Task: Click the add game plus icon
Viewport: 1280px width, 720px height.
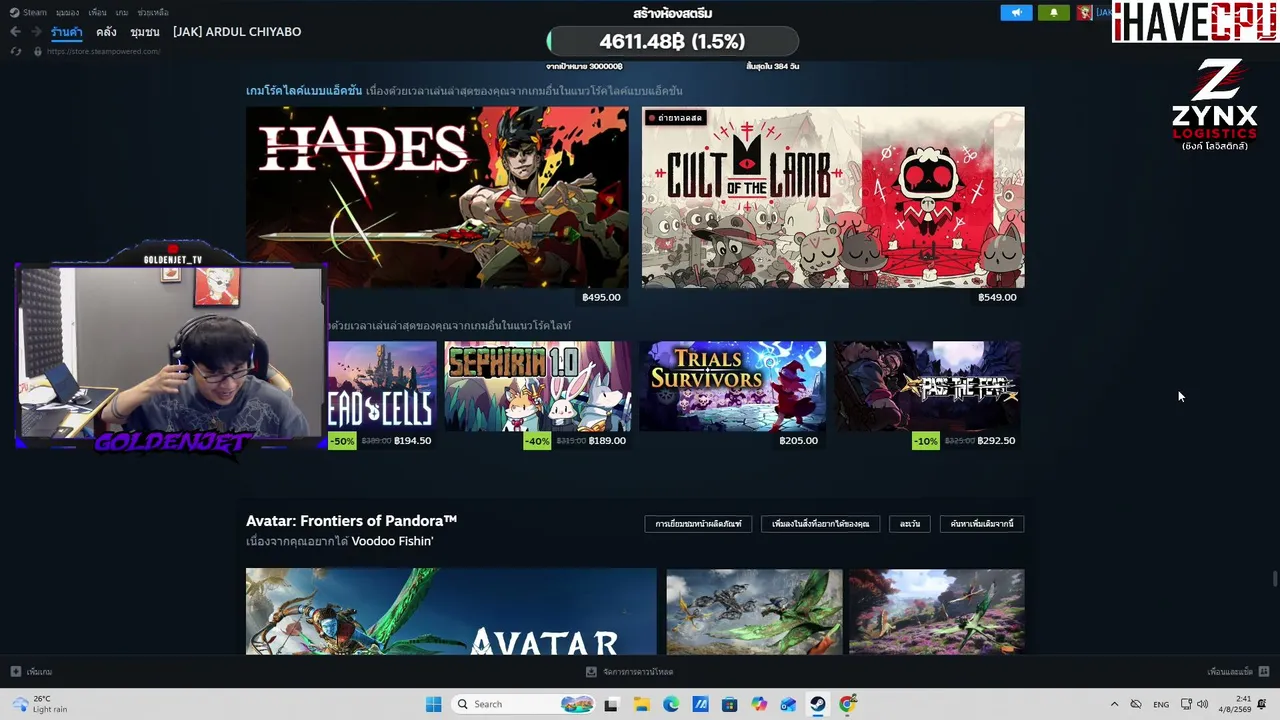Action: tap(15, 672)
